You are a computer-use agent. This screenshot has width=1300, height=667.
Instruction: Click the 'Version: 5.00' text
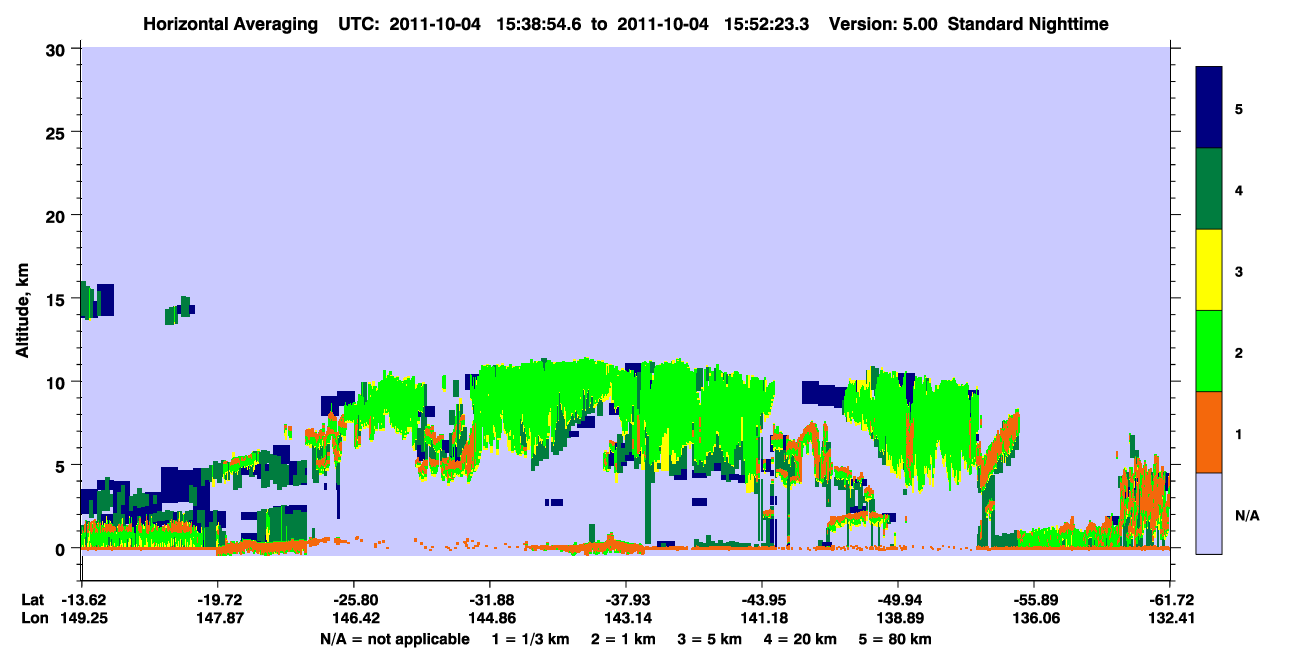(883, 23)
